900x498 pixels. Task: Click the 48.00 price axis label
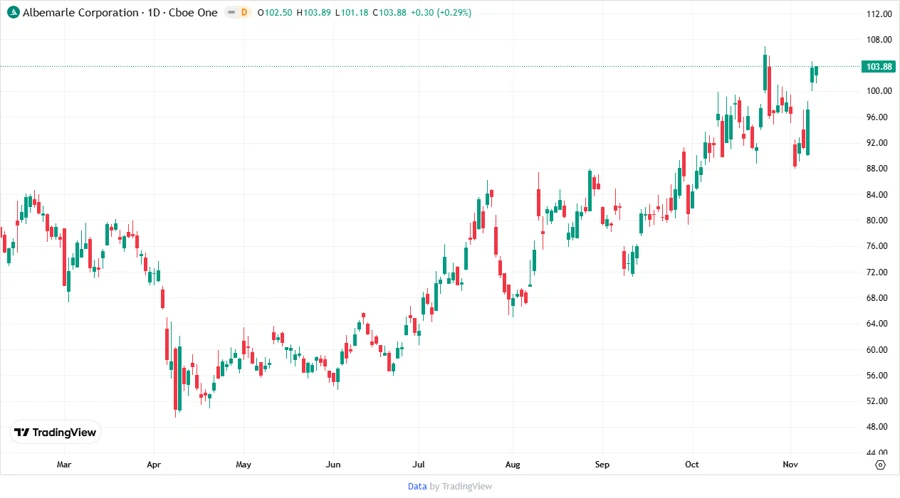tap(879, 427)
